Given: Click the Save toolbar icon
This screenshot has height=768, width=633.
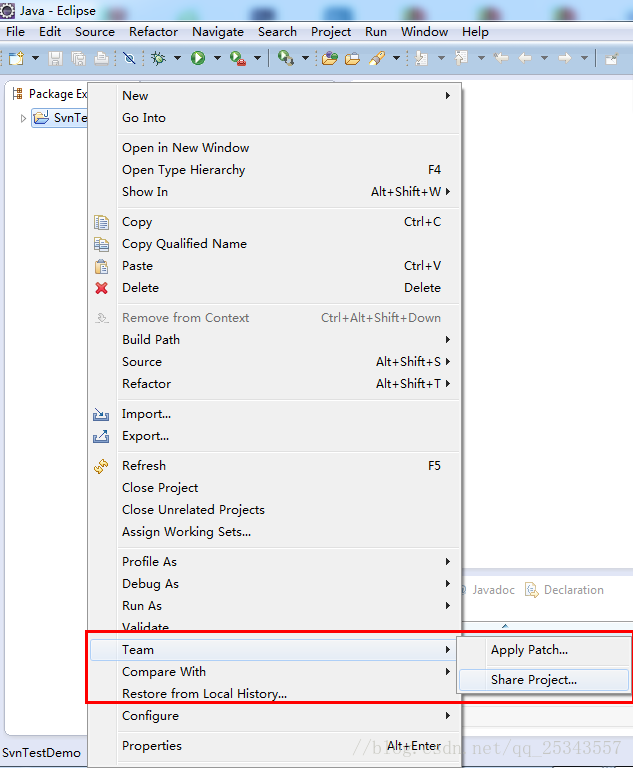Looking at the screenshot, I should [55, 58].
